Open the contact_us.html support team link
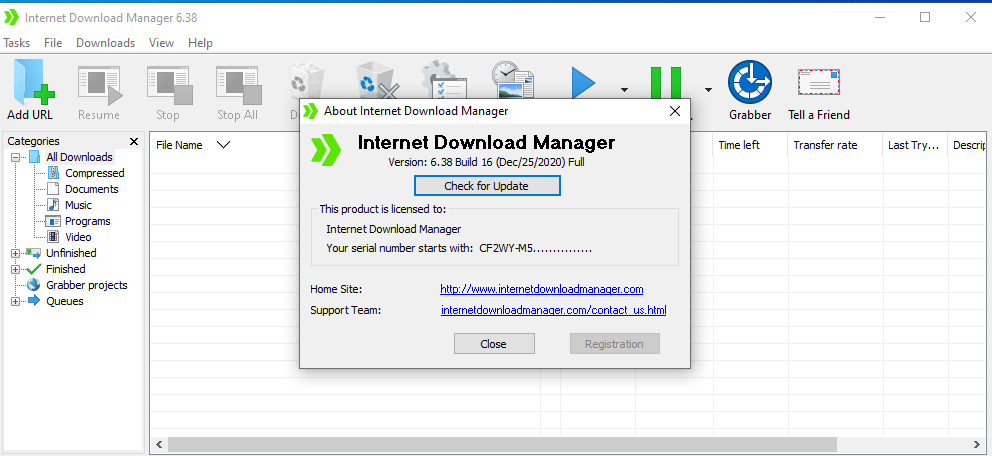The height and width of the screenshot is (456, 992). tap(554, 311)
